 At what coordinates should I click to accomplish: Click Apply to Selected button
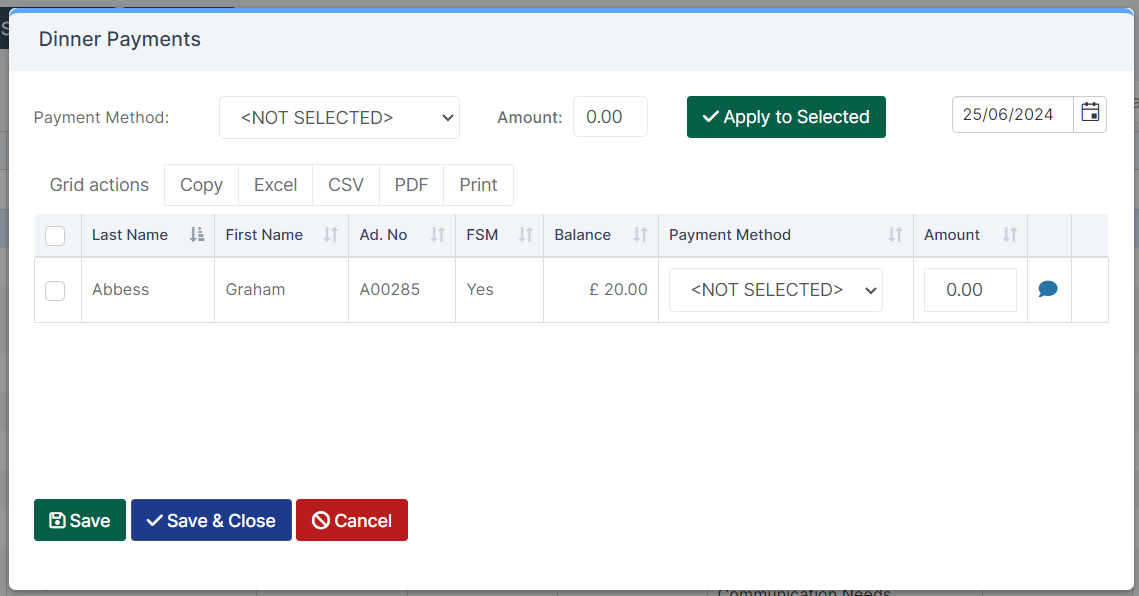[786, 117]
